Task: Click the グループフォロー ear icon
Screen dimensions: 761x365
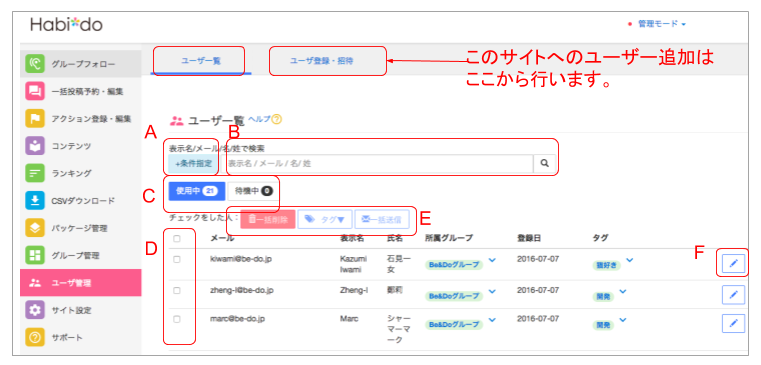Action: (x=35, y=64)
